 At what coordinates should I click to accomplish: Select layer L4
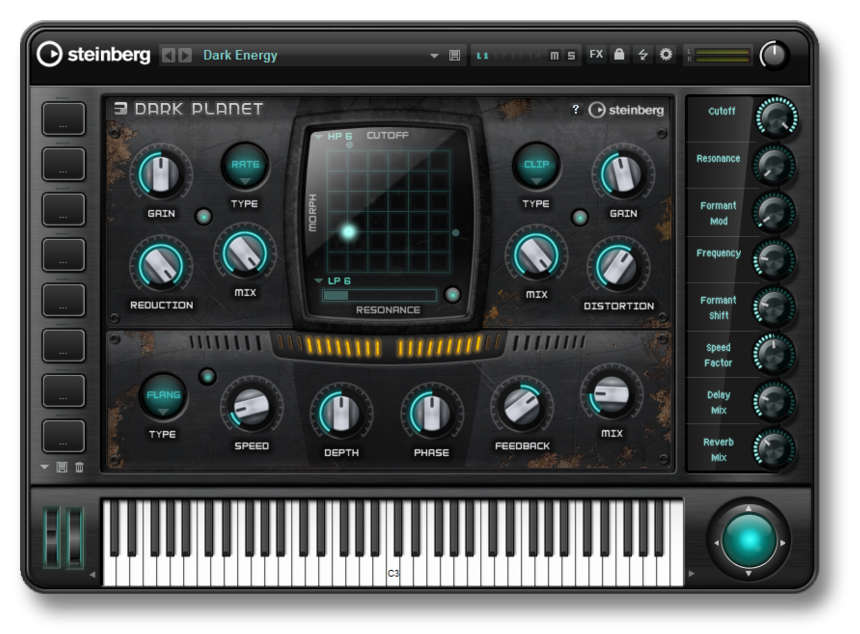pos(535,55)
